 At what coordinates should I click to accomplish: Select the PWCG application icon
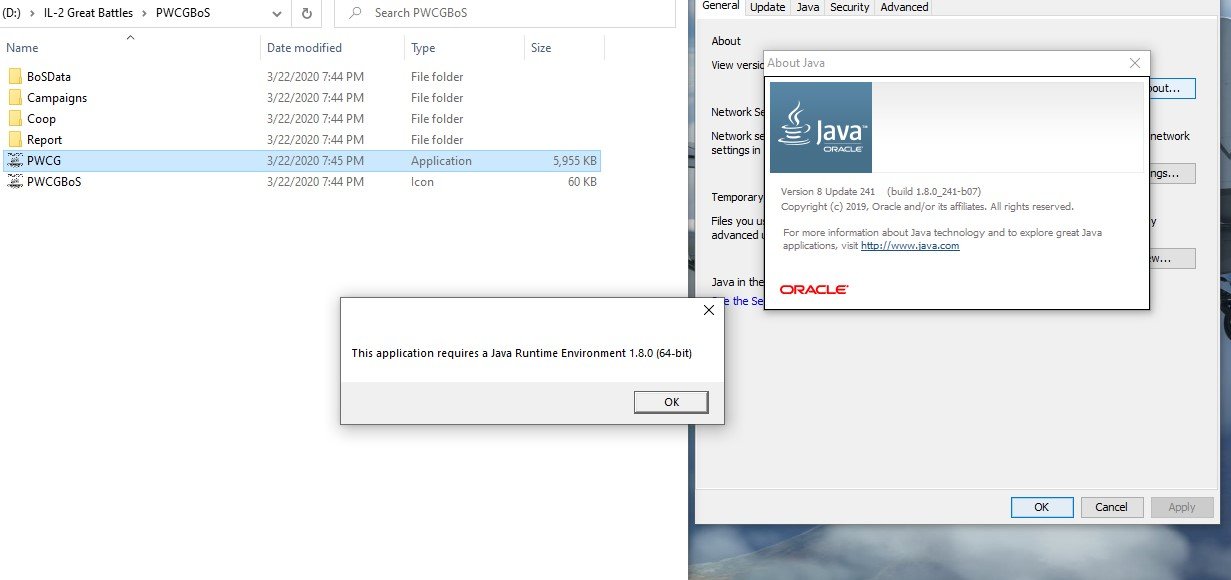(x=15, y=161)
